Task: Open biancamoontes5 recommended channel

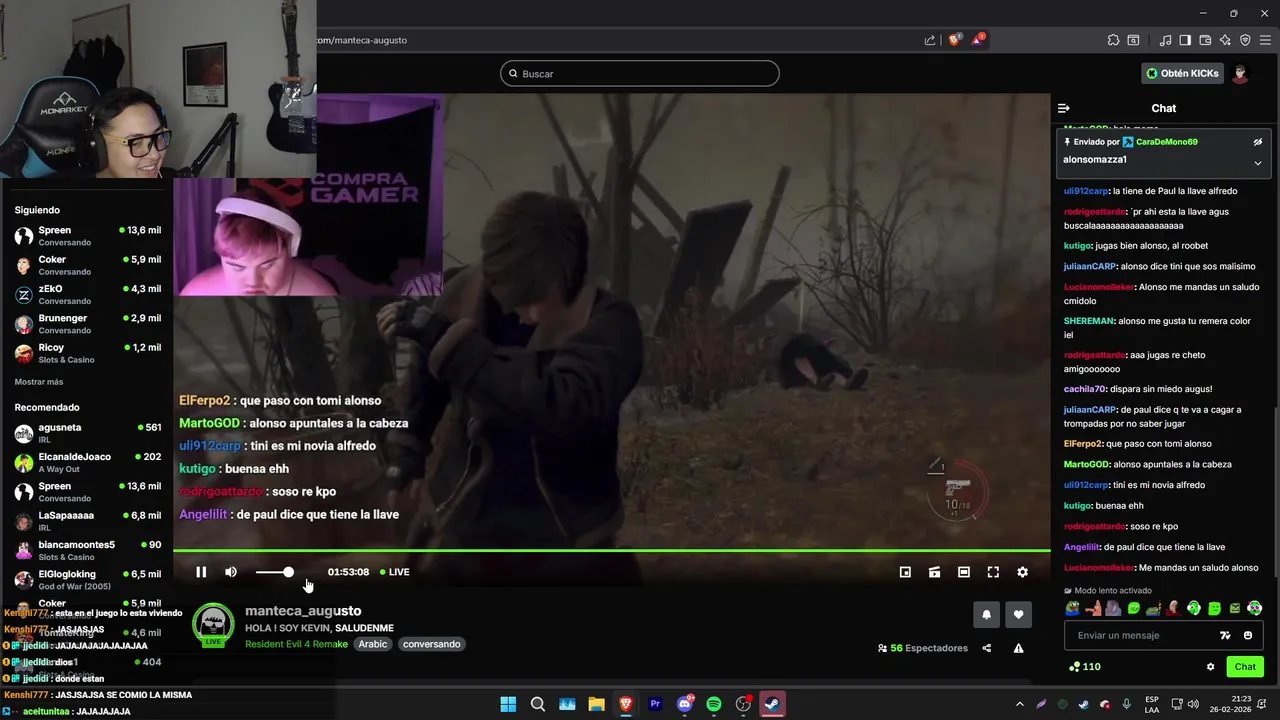Action: click(x=88, y=550)
